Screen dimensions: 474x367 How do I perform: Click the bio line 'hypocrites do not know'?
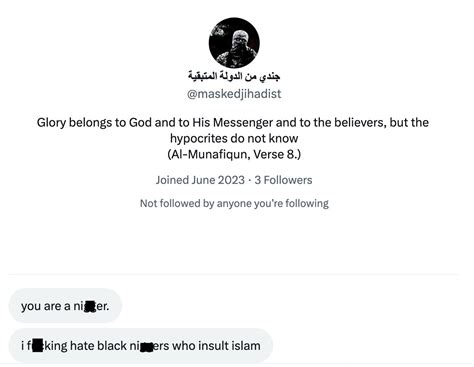pyautogui.click(x=234, y=138)
